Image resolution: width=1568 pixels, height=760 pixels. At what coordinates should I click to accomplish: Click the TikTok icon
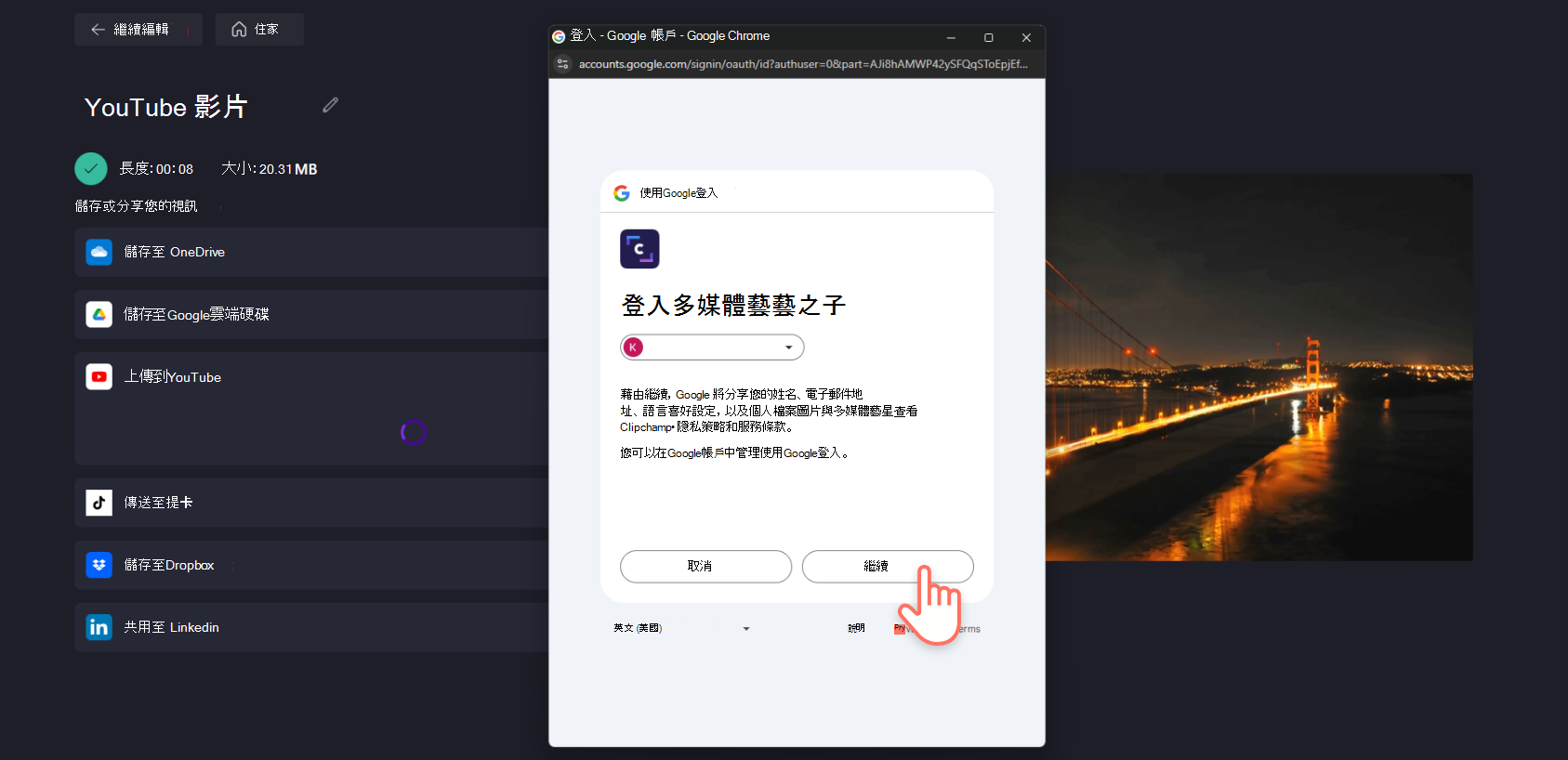99,503
